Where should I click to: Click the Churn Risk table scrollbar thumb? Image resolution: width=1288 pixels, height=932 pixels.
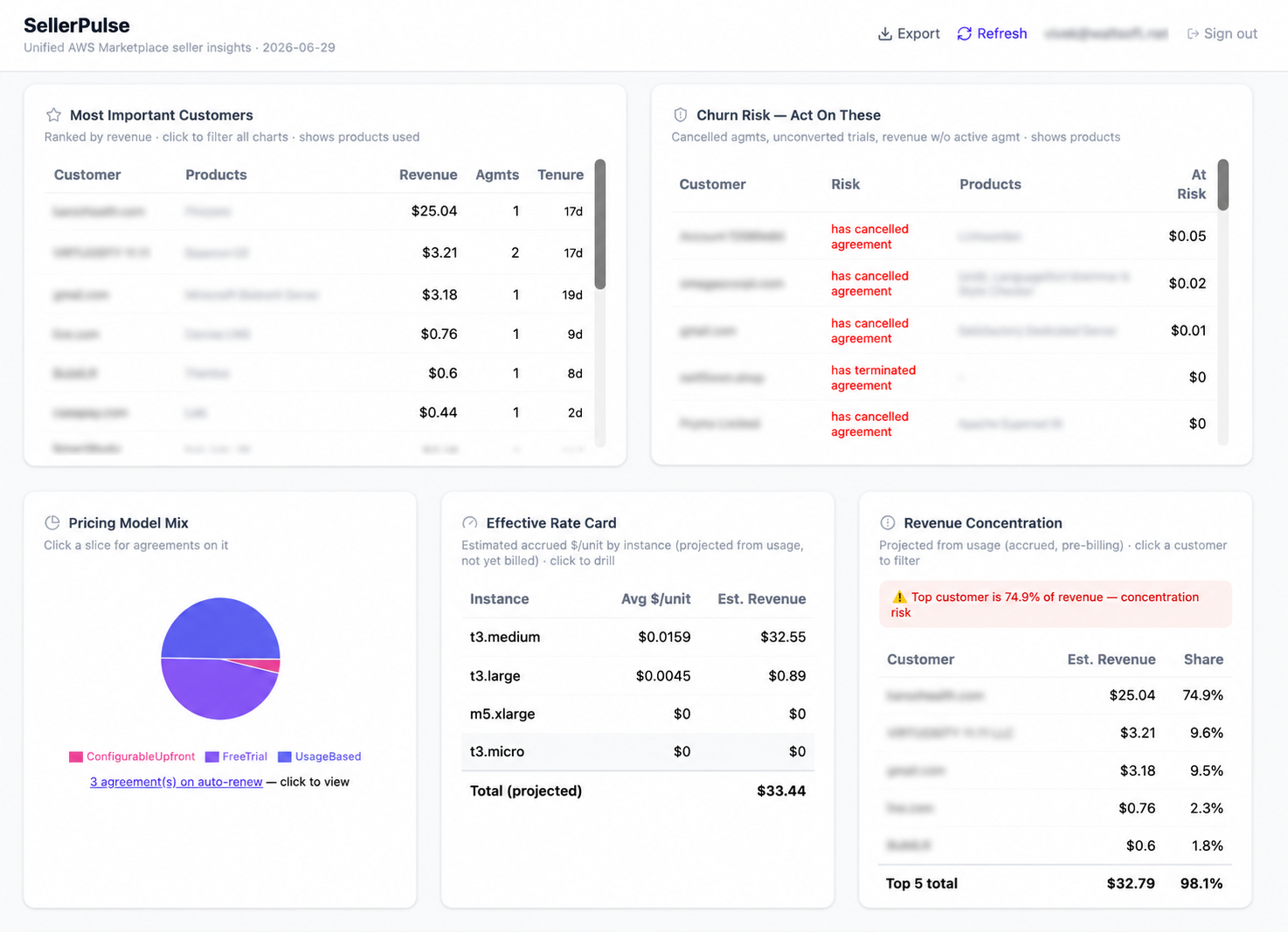coord(1223,184)
